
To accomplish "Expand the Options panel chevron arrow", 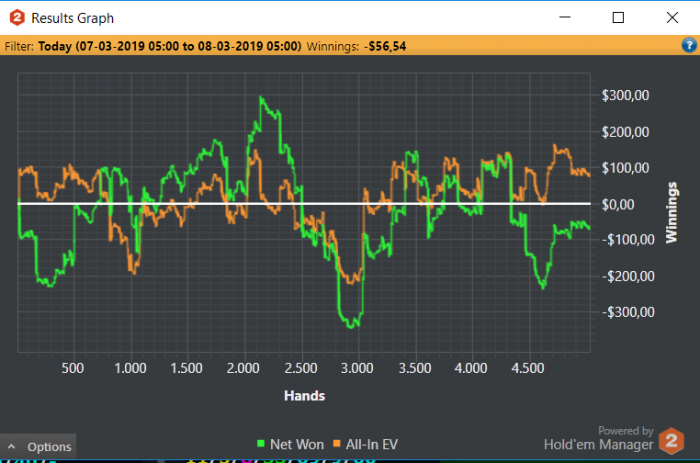I will tap(12, 447).
